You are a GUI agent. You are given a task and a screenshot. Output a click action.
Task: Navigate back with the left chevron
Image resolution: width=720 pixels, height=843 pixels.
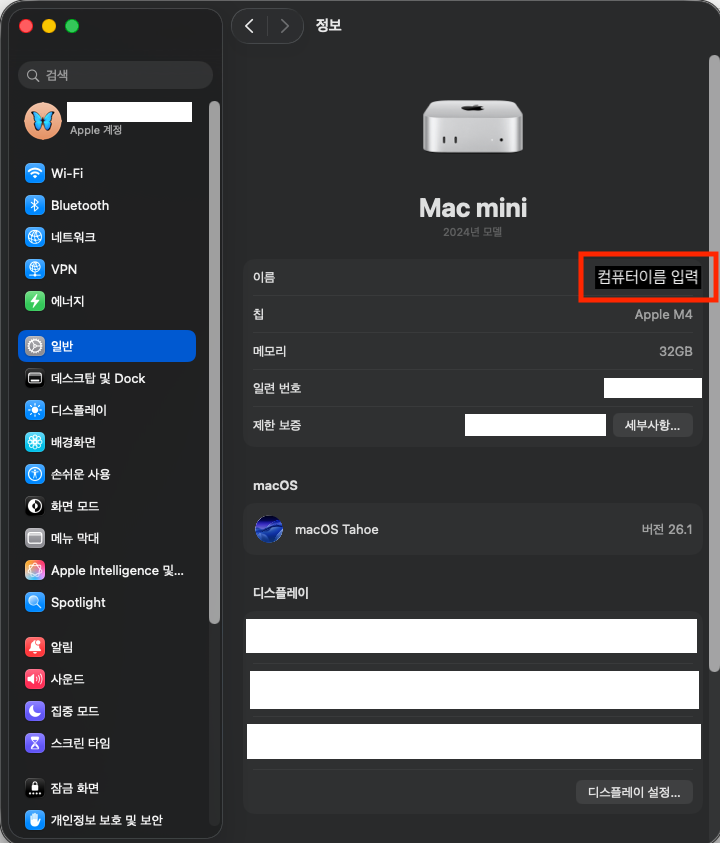click(x=249, y=26)
